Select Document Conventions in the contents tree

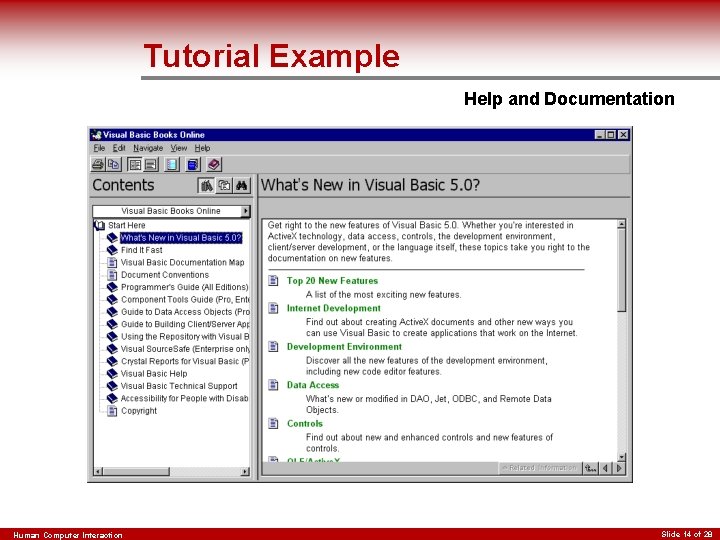tap(165, 275)
